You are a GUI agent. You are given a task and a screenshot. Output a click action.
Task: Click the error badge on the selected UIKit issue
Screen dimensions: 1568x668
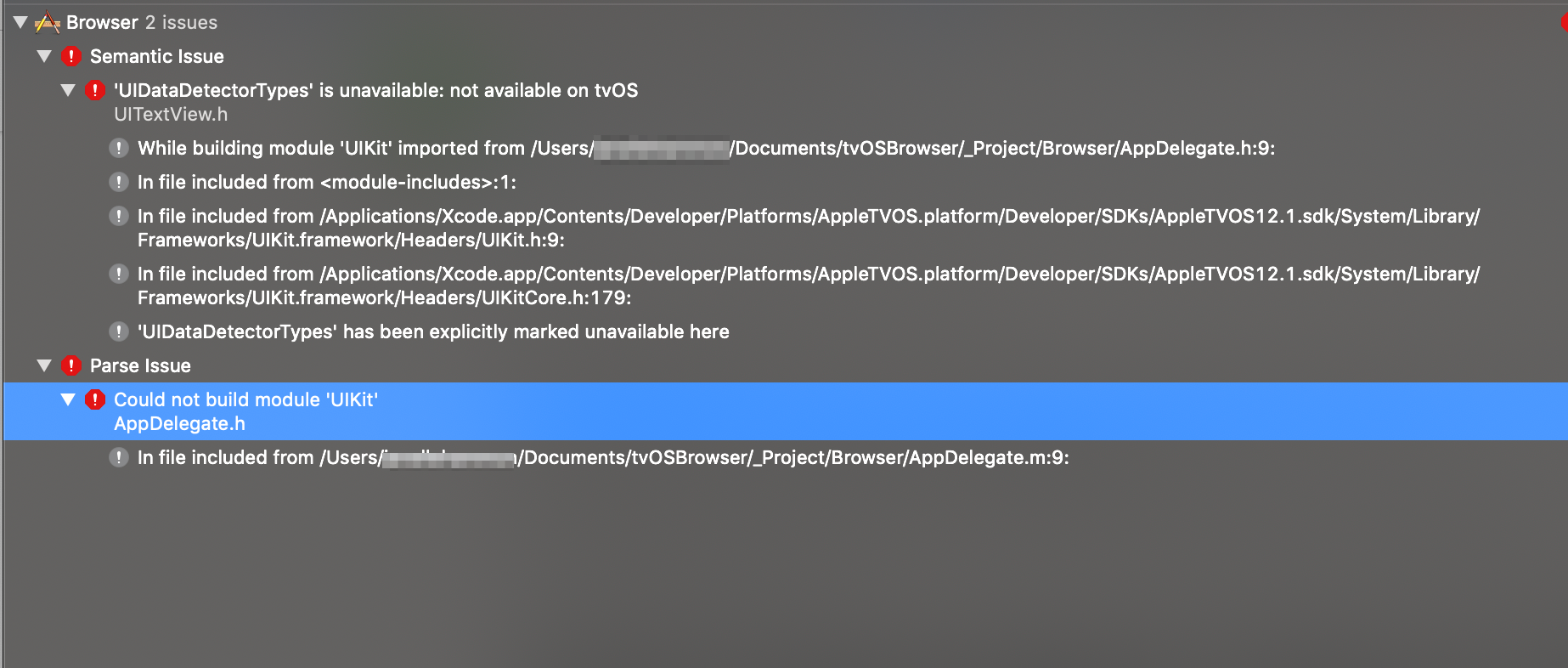coord(94,399)
